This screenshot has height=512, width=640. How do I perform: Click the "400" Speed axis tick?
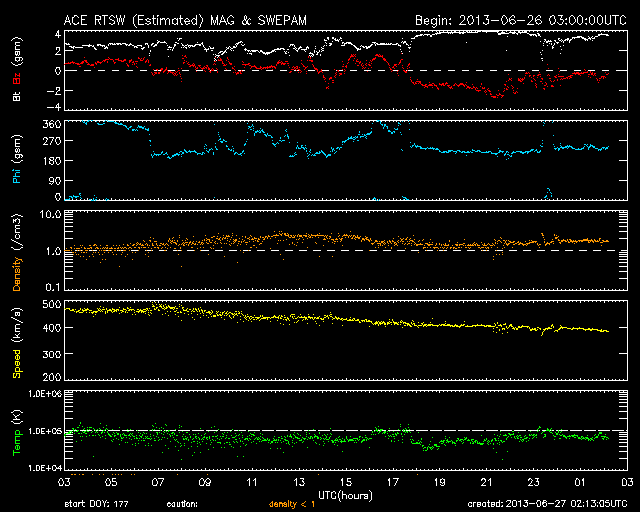[52, 328]
